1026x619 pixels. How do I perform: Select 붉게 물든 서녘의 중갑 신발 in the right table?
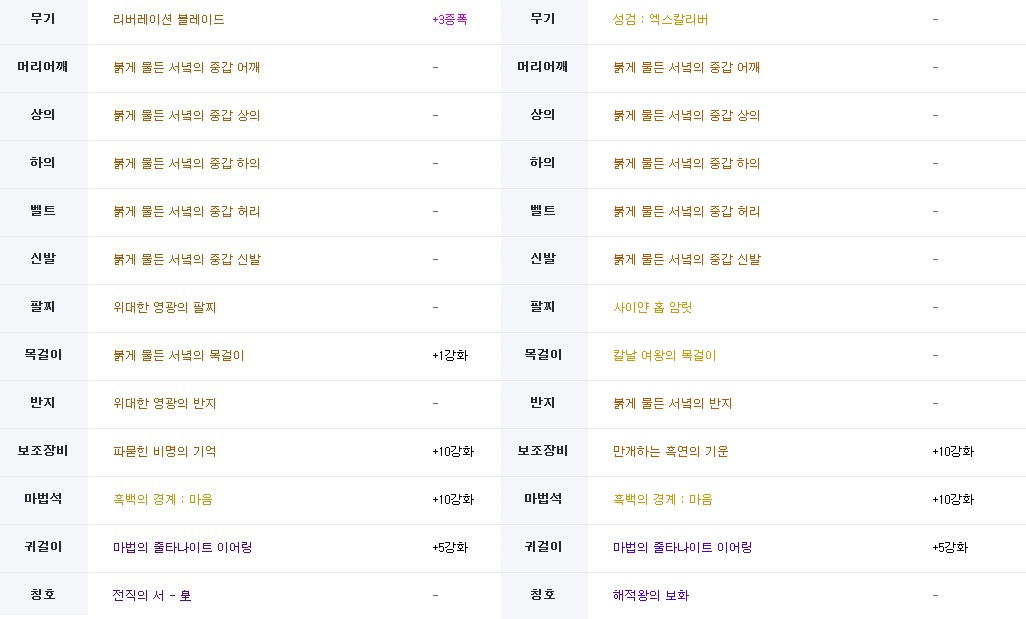(686, 260)
